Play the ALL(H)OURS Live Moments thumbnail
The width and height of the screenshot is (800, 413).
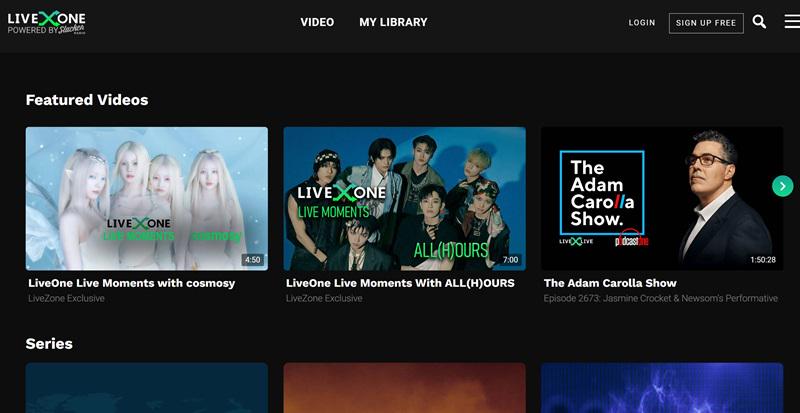click(x=405, y=199)
